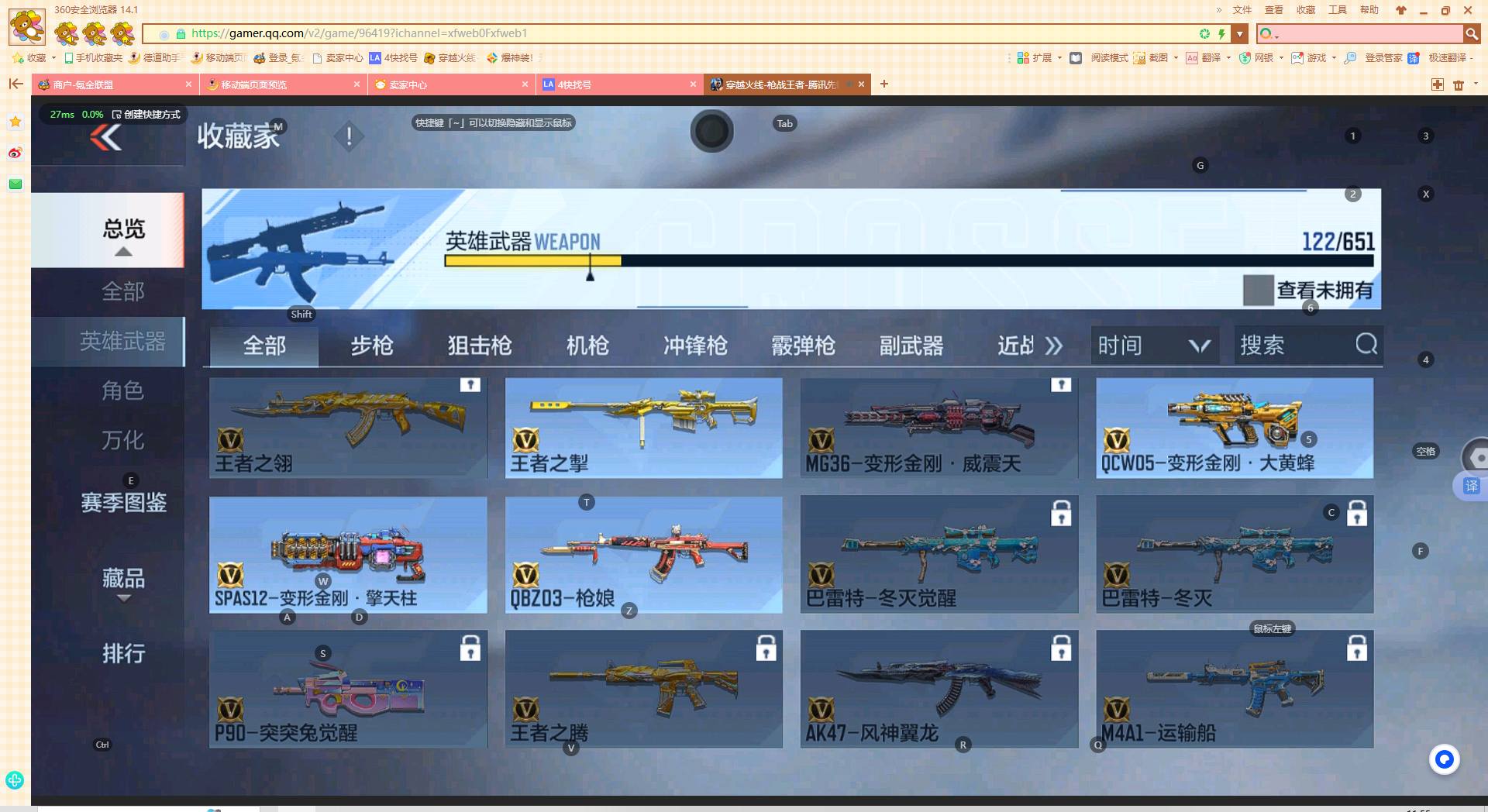
Task: Expand more weapon categories with the double chevron
Action: click(1054, 346)
